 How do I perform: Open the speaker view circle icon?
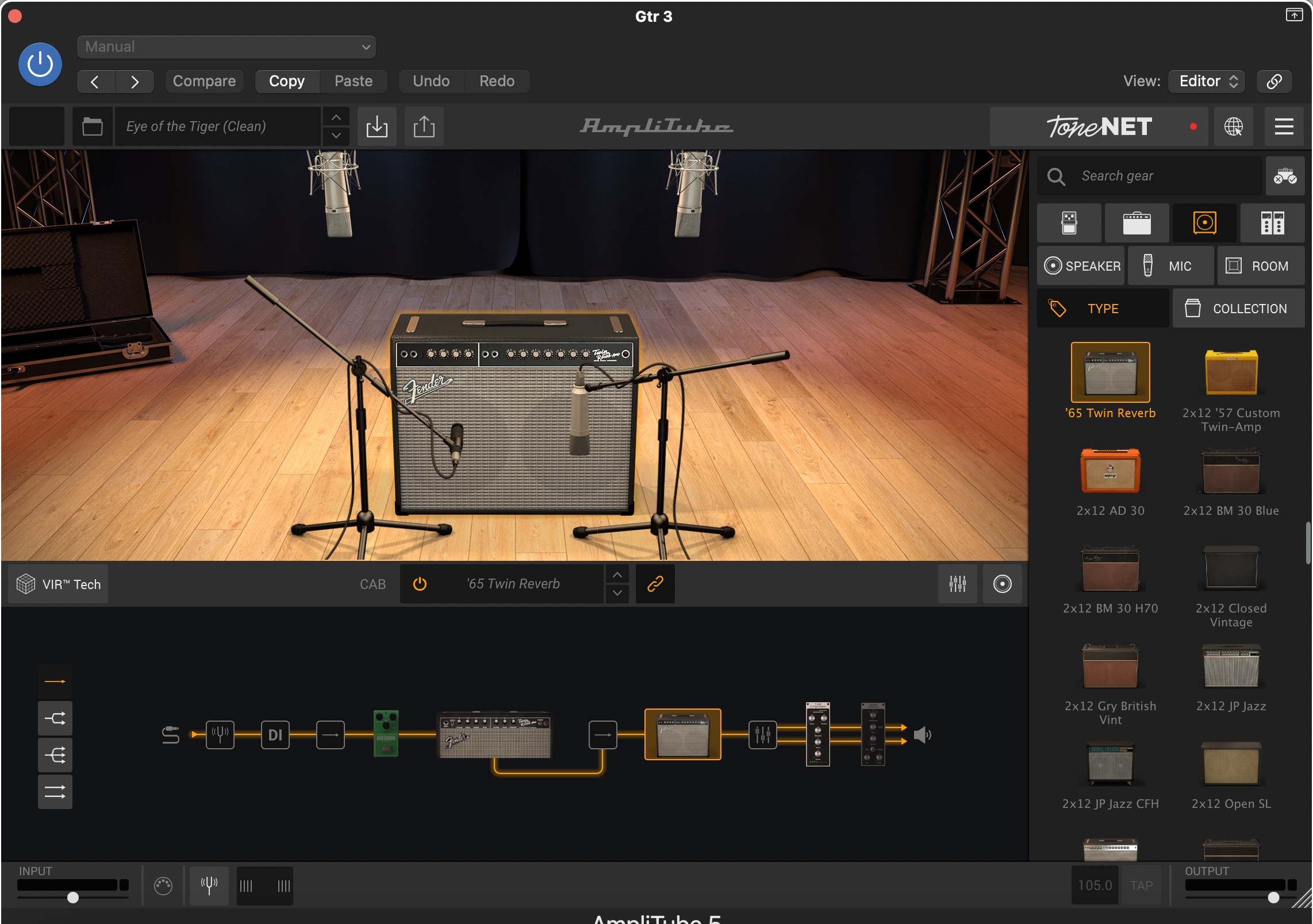click(x=1003, y=584)
